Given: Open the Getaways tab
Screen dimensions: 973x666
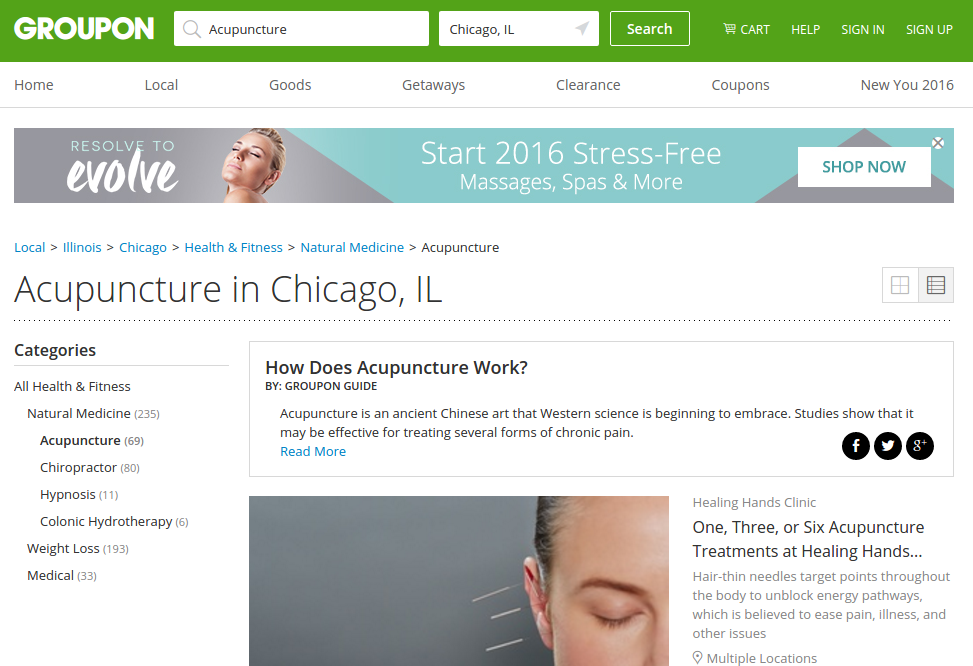Looking at the screenshot, I should pos(433,85).
